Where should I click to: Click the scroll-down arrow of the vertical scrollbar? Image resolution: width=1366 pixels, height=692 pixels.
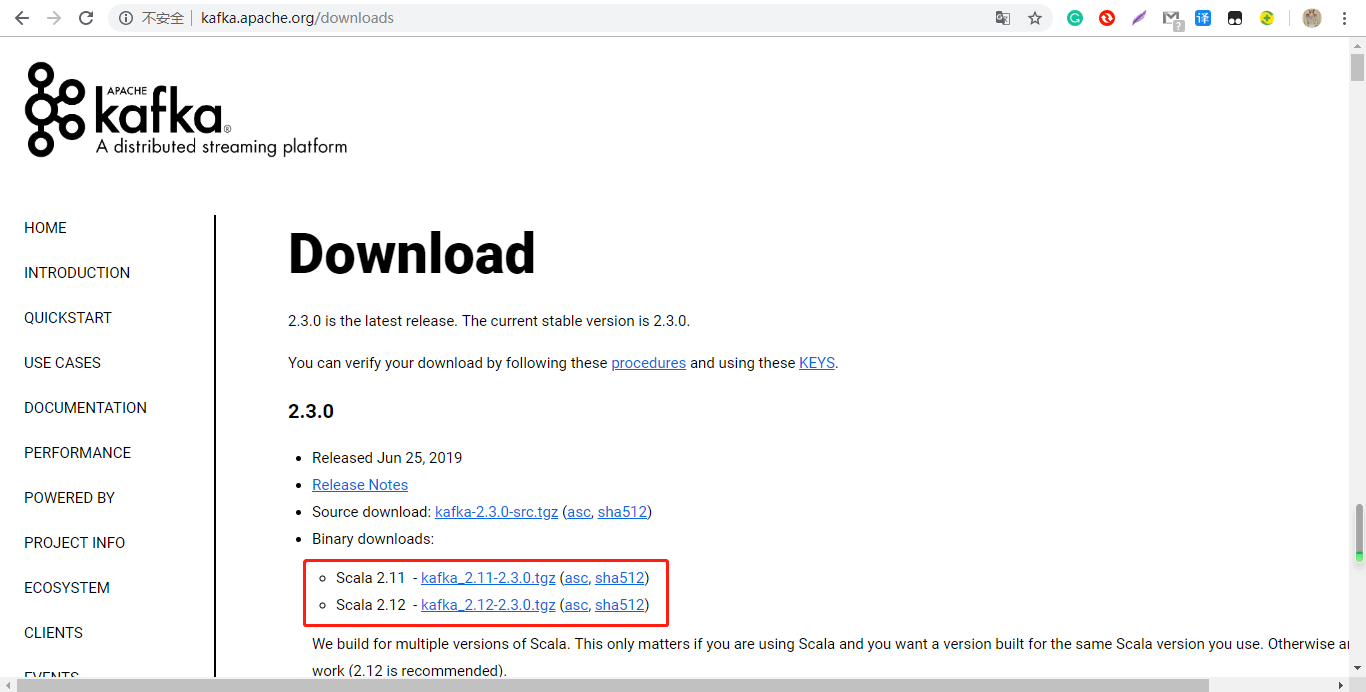point(1357,668)
